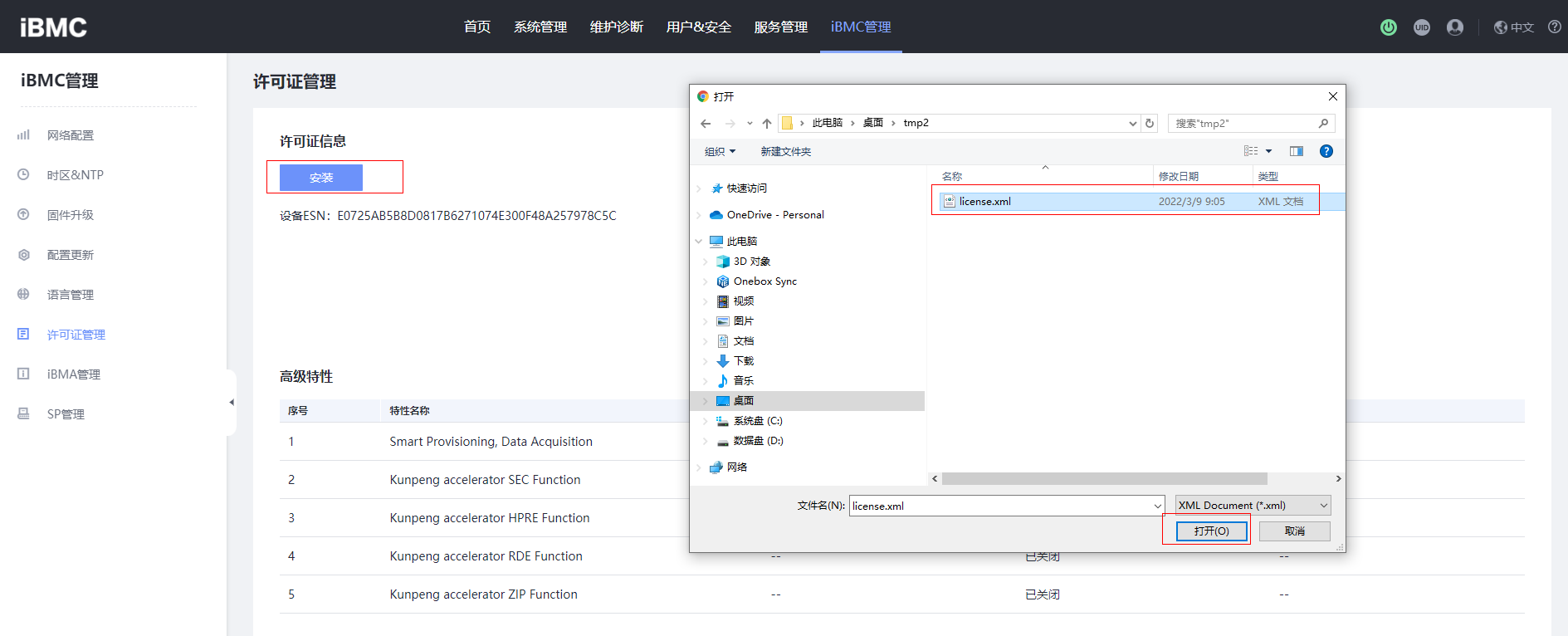
Task: Open the 维护诊断 top menu
Action: pyautogui.click(x=617, y=27)
